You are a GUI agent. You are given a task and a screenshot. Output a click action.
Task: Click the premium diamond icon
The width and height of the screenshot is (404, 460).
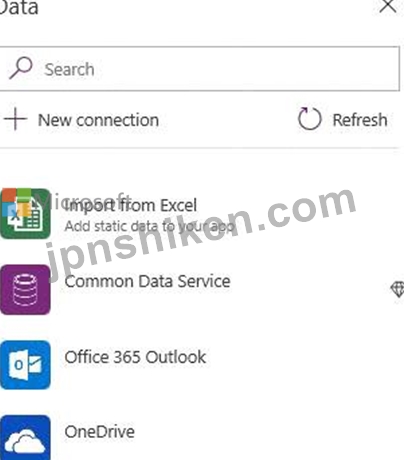tap(397, 289)
